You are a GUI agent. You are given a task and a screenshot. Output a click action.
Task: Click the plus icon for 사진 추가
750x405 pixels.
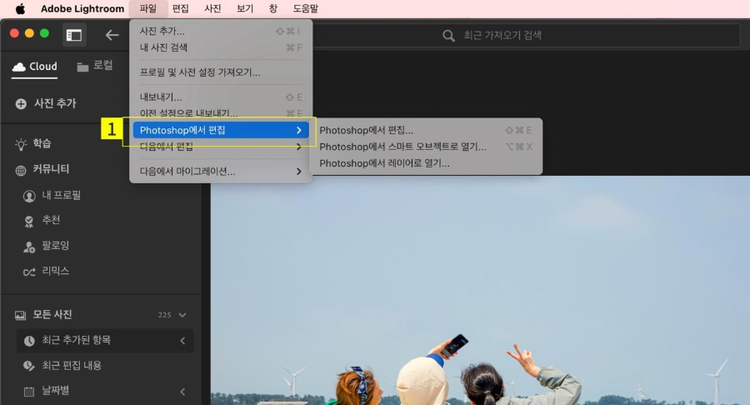[x=21, y=104]
